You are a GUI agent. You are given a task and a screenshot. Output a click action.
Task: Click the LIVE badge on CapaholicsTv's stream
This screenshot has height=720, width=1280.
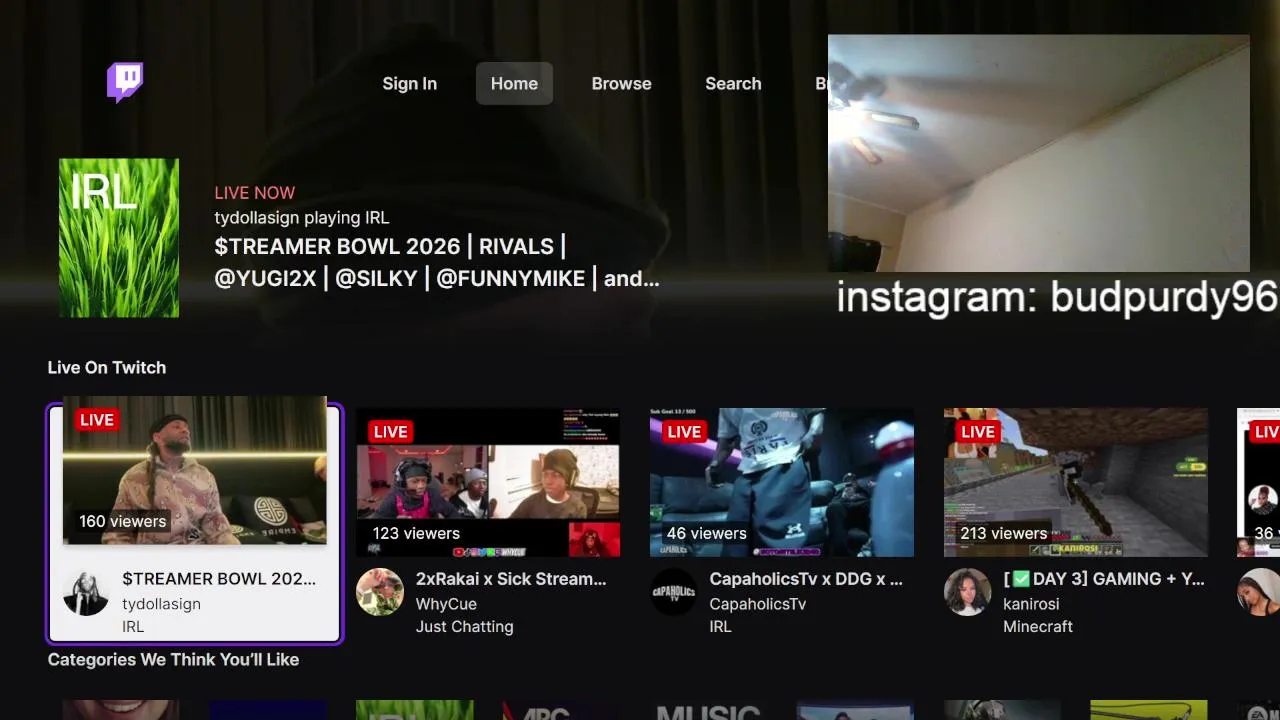684,432
